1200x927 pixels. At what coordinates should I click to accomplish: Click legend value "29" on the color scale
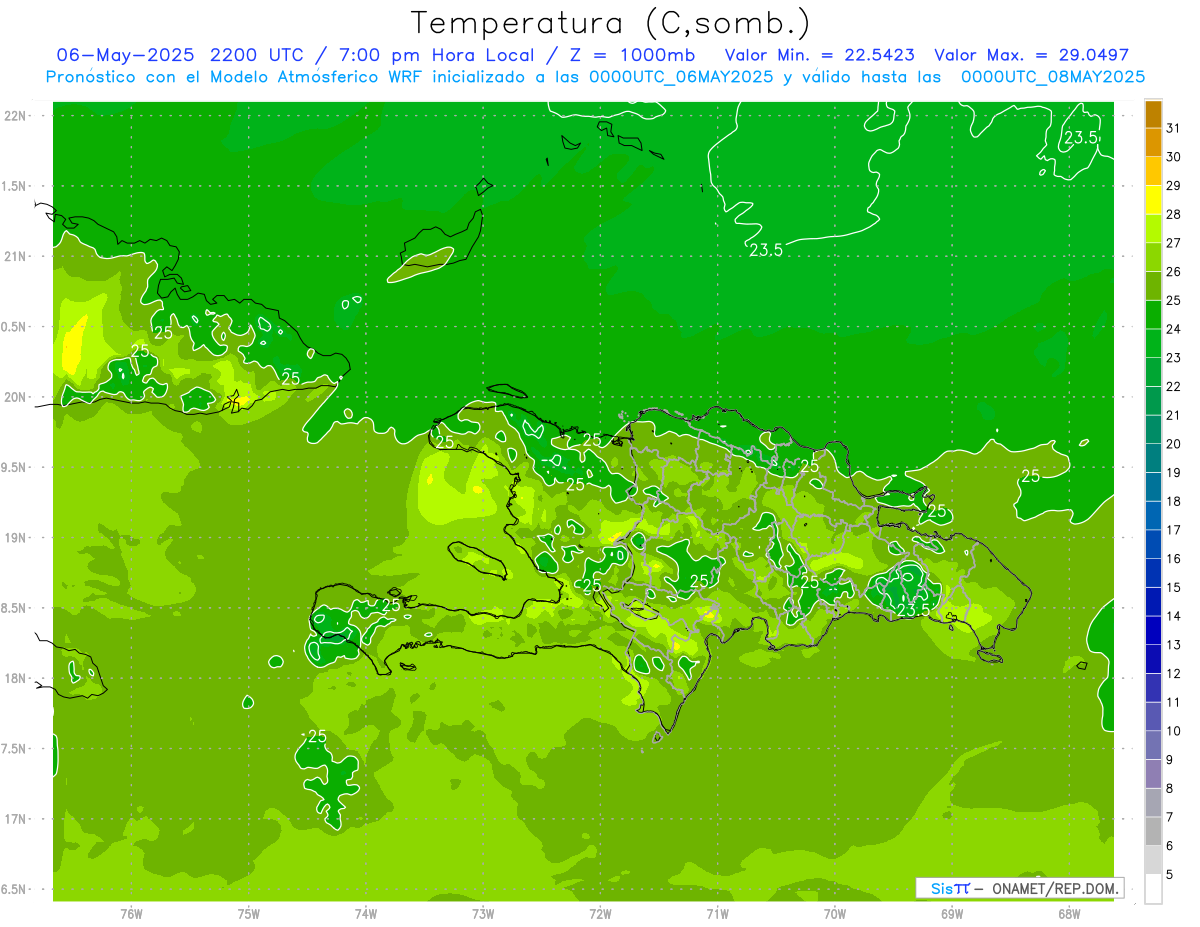click(1173, 186)
